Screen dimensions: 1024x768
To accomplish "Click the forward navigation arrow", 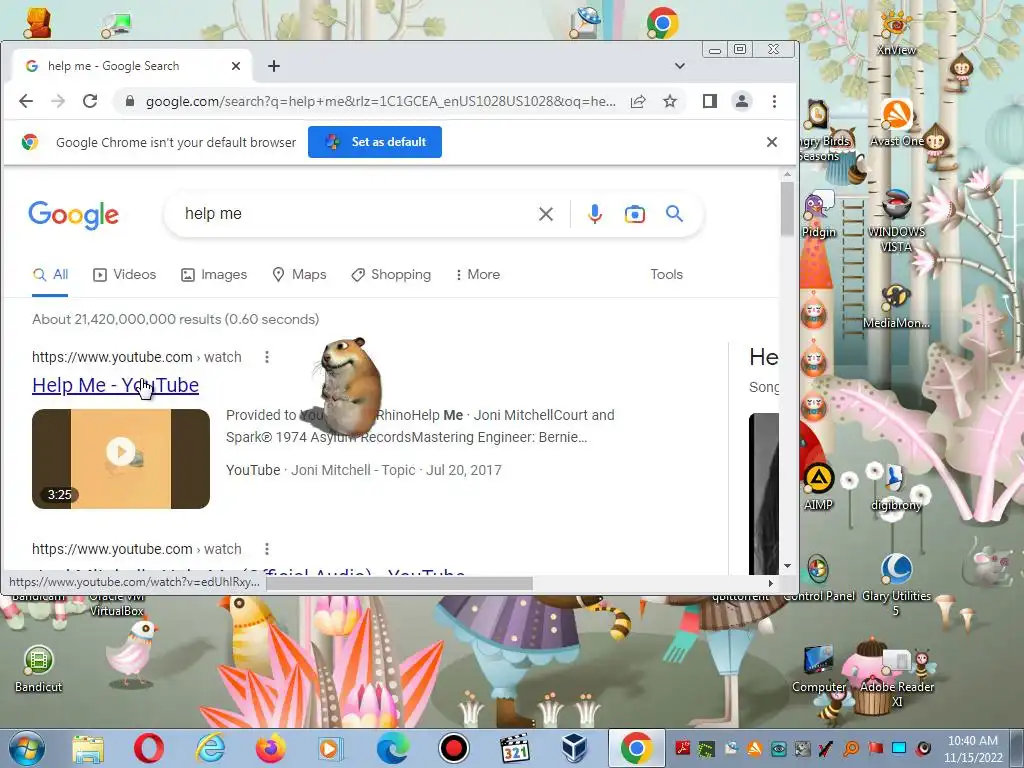I will 58,101.
